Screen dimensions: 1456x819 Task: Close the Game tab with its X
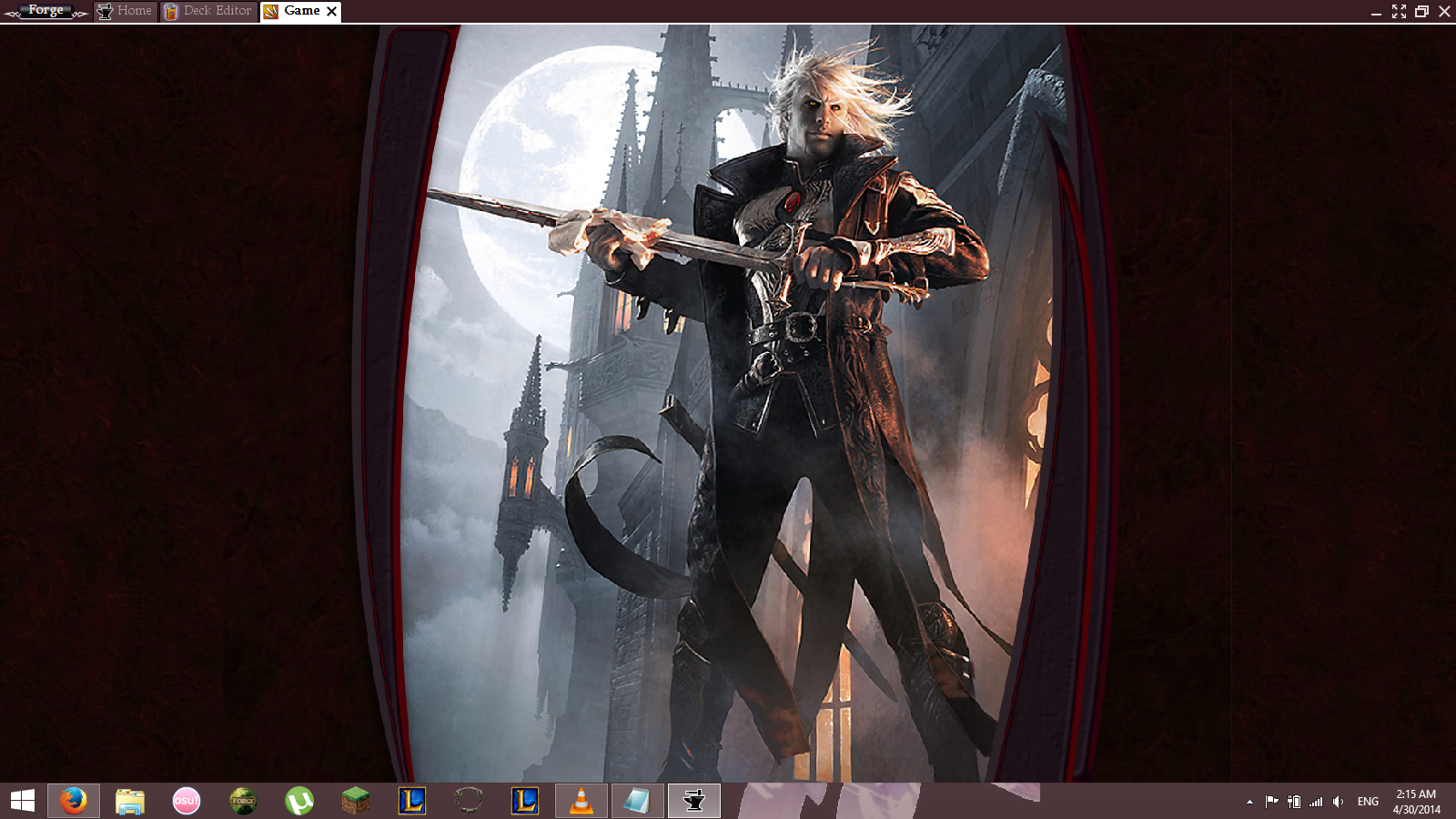pos(332,11)
